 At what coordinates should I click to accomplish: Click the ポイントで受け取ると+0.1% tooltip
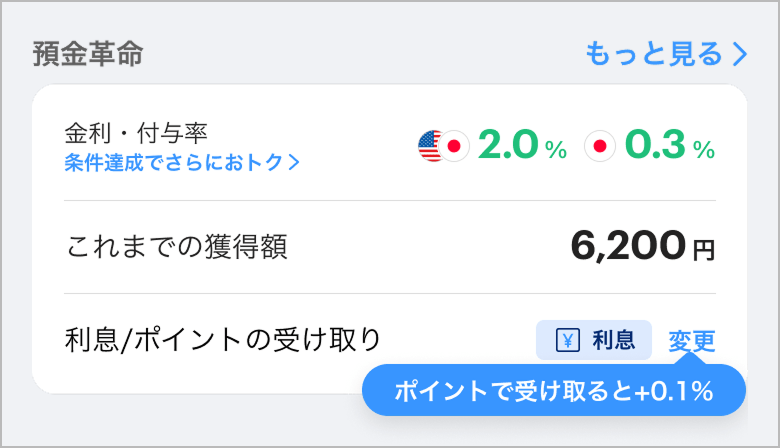[554, 390]
